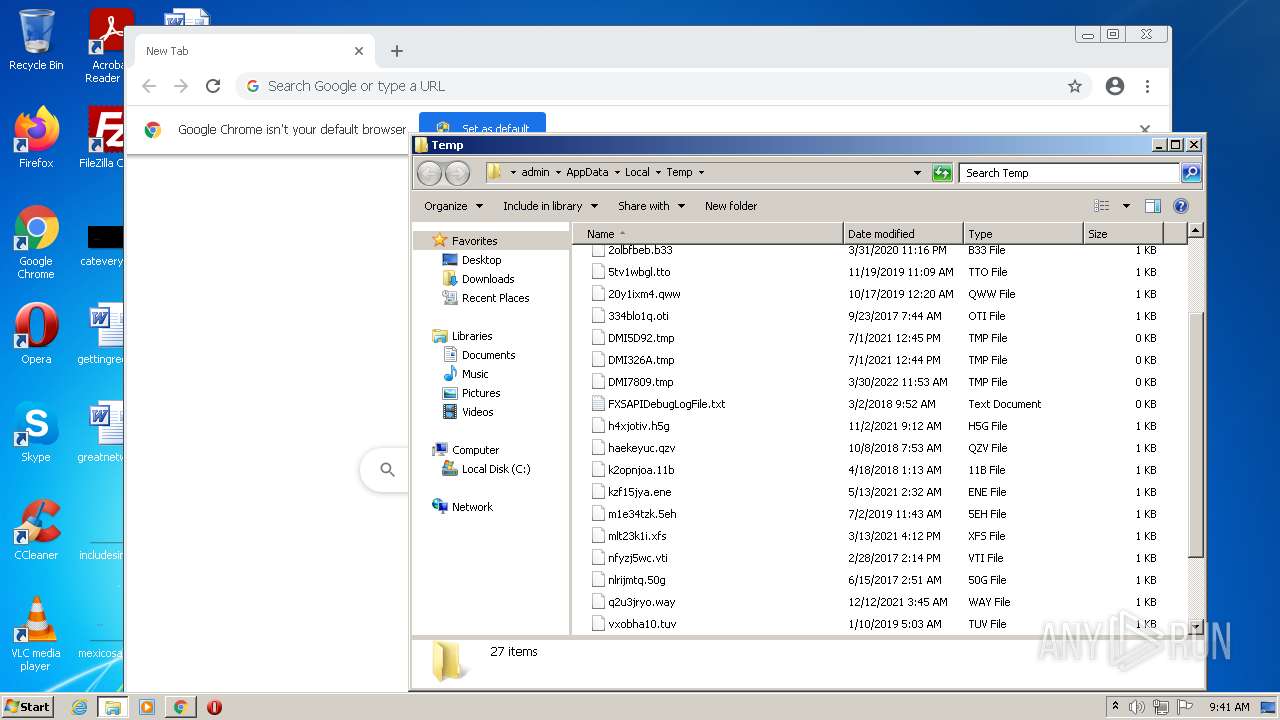Click the Explorer Back navigation button
This screenshot has height=720, width=1280.
430,173
